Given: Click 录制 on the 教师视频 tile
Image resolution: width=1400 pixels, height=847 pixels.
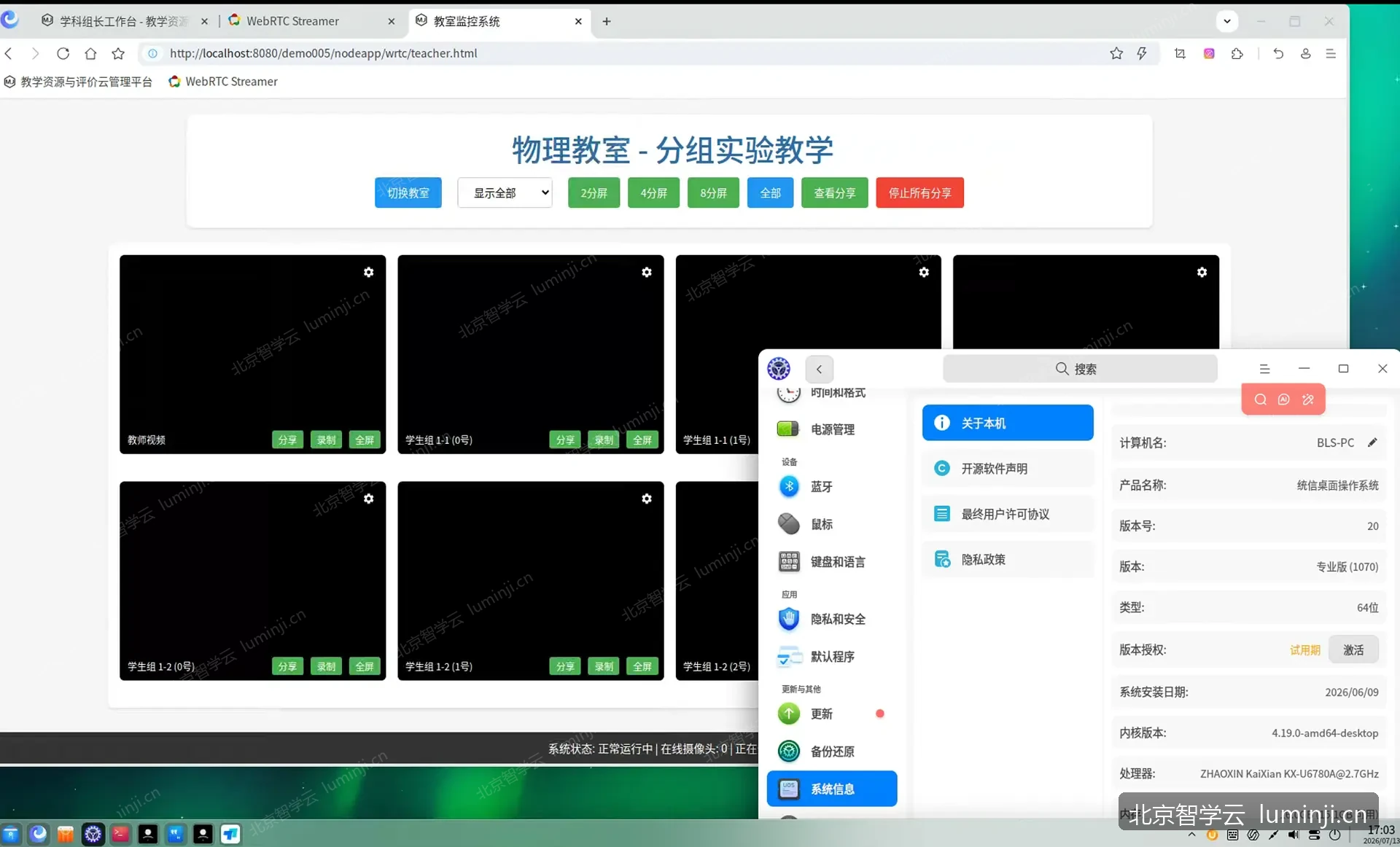Looking at the screenshot, I should (327, 440).
